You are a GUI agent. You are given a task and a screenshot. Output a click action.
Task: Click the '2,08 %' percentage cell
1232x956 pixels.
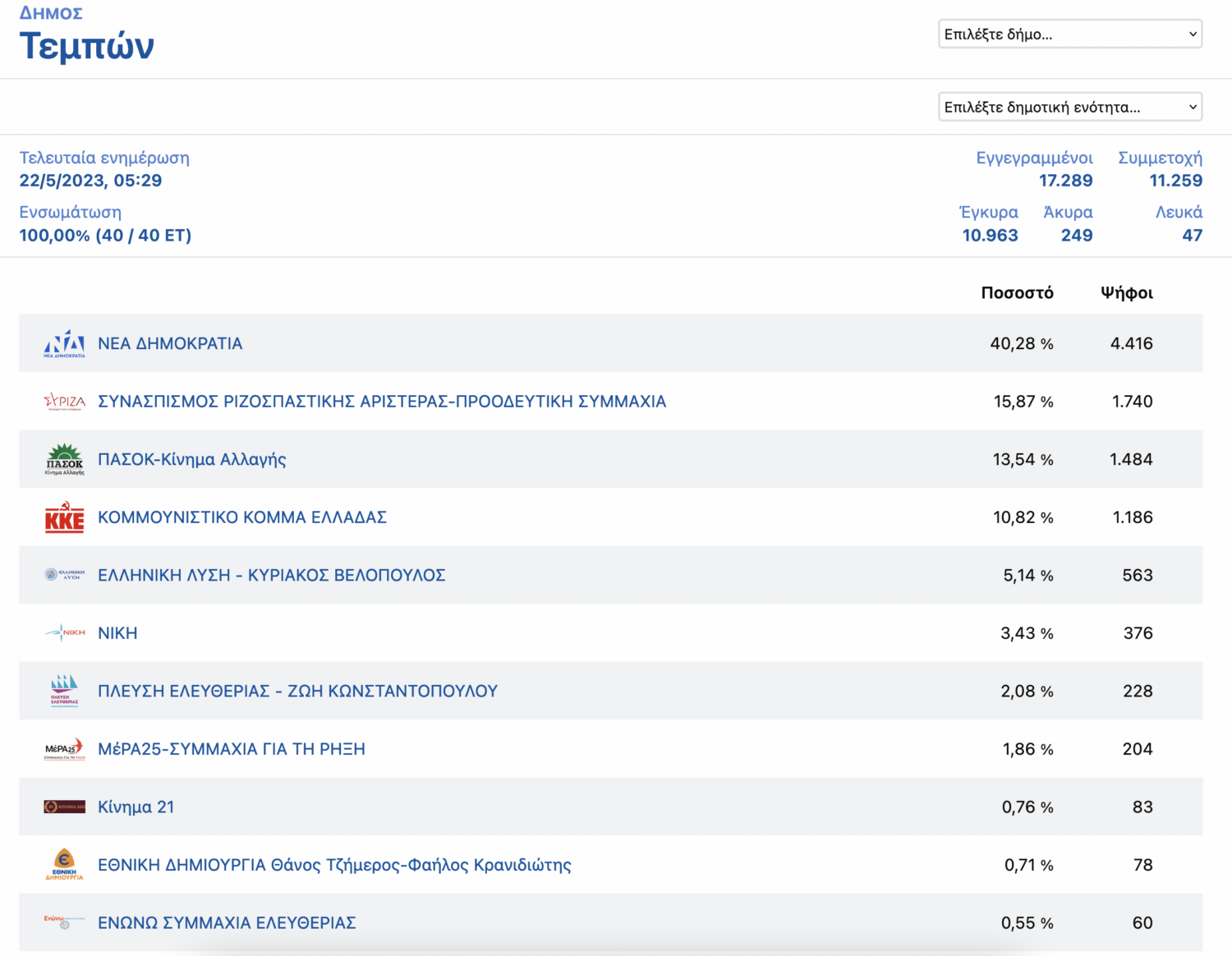pyautogui.click(x=1027, y=691)
